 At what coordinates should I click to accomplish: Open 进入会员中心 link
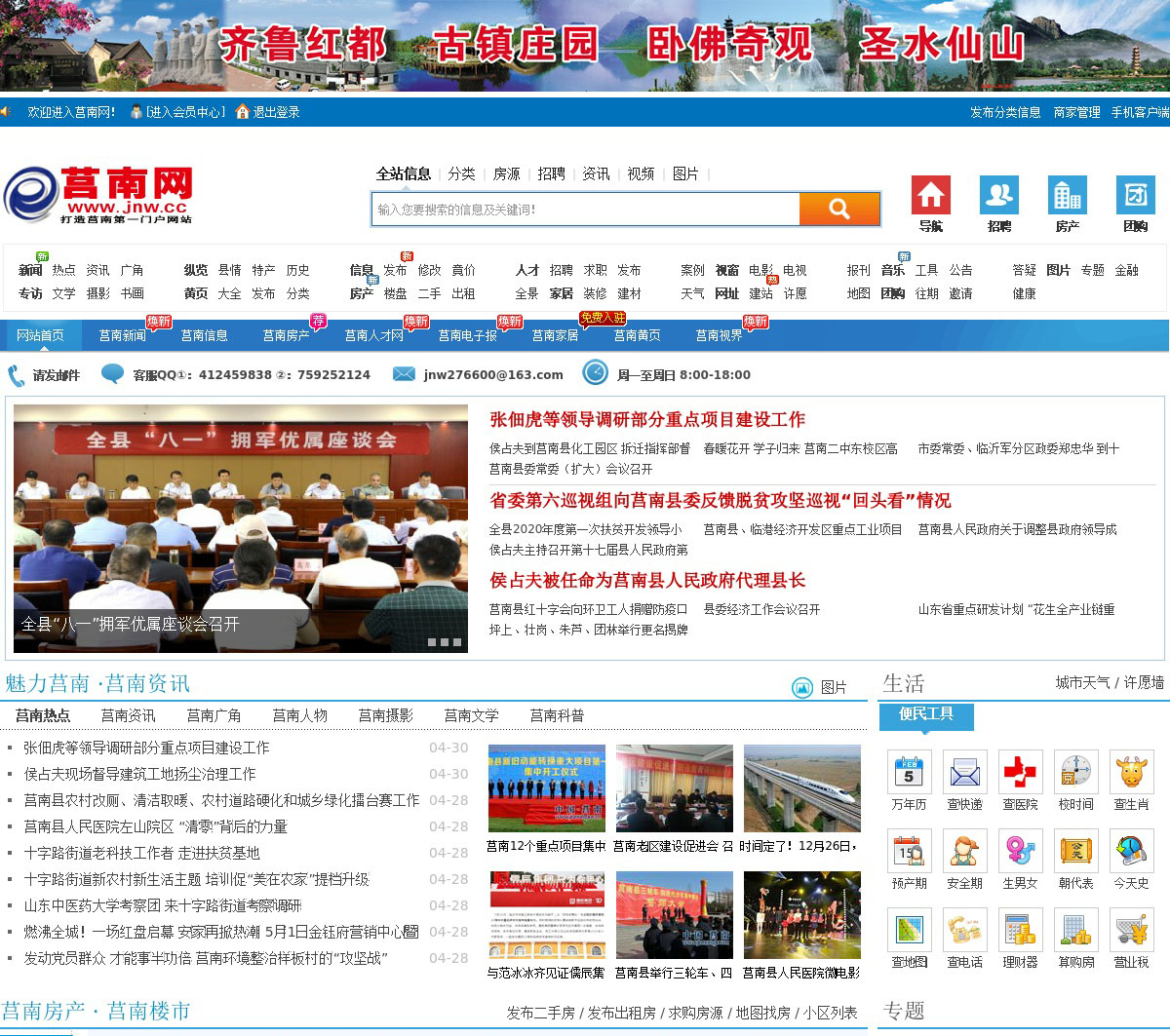pos(184,112)
